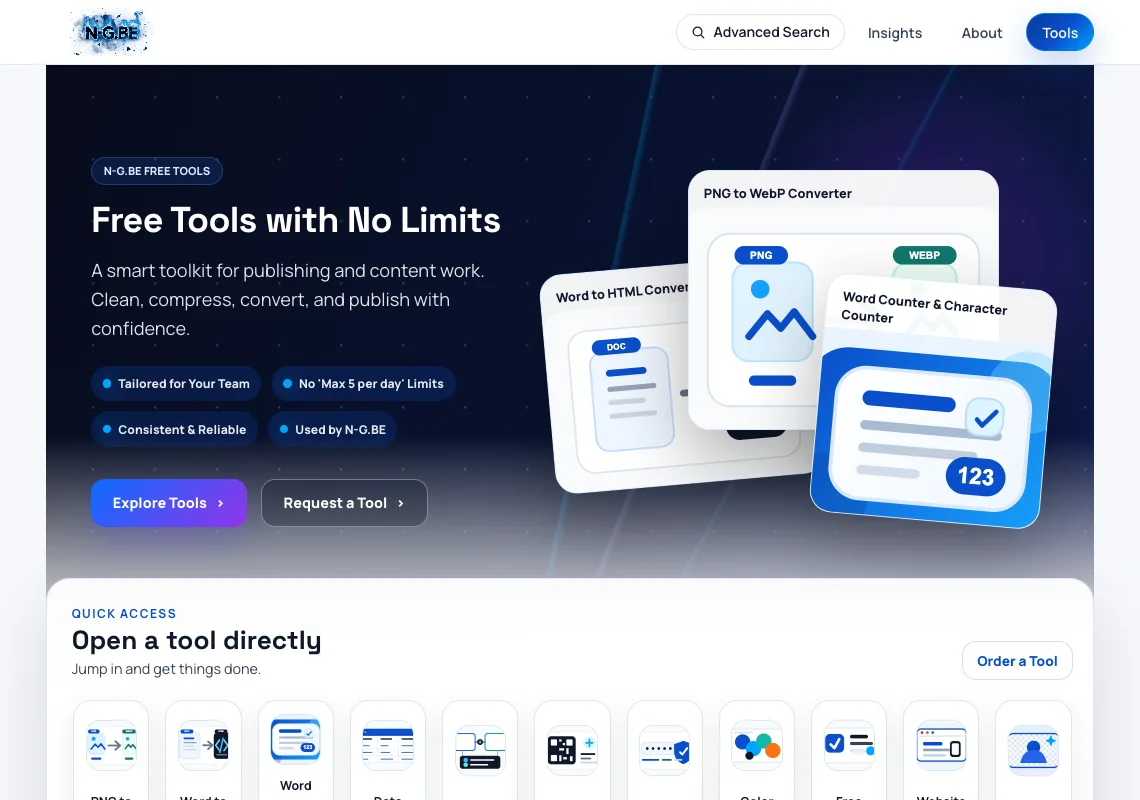1140x800 pixels.
Task: Click the N-G.BE FREE TOOLS badge
Action: (x=156, y=171)
